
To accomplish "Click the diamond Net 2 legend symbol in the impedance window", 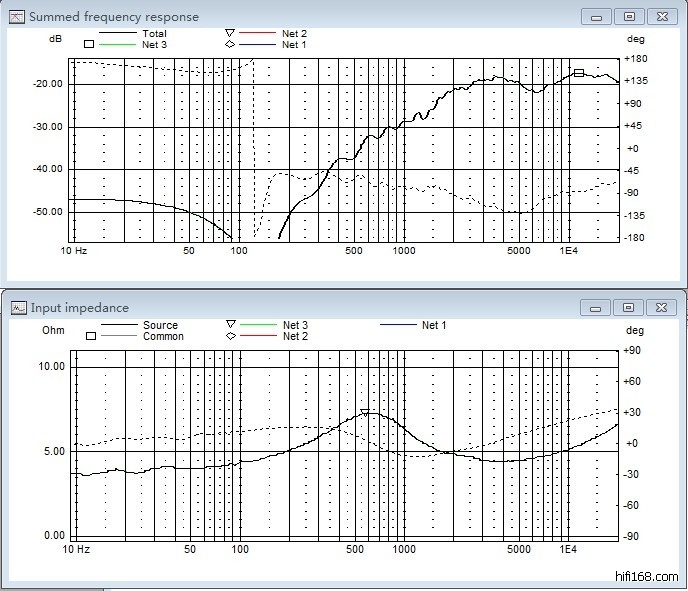I will pyautogui.click(x=230, y=337).
